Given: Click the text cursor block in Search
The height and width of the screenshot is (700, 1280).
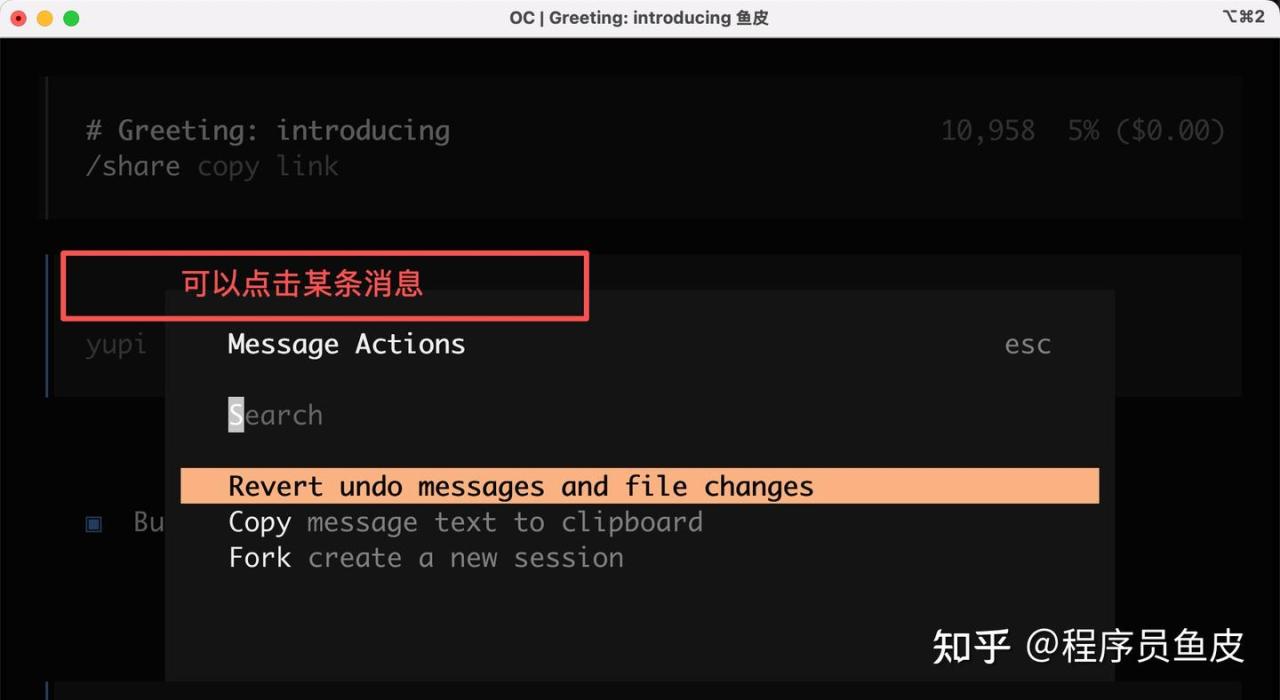Looking at the screenshot, I should coord(236,415).
